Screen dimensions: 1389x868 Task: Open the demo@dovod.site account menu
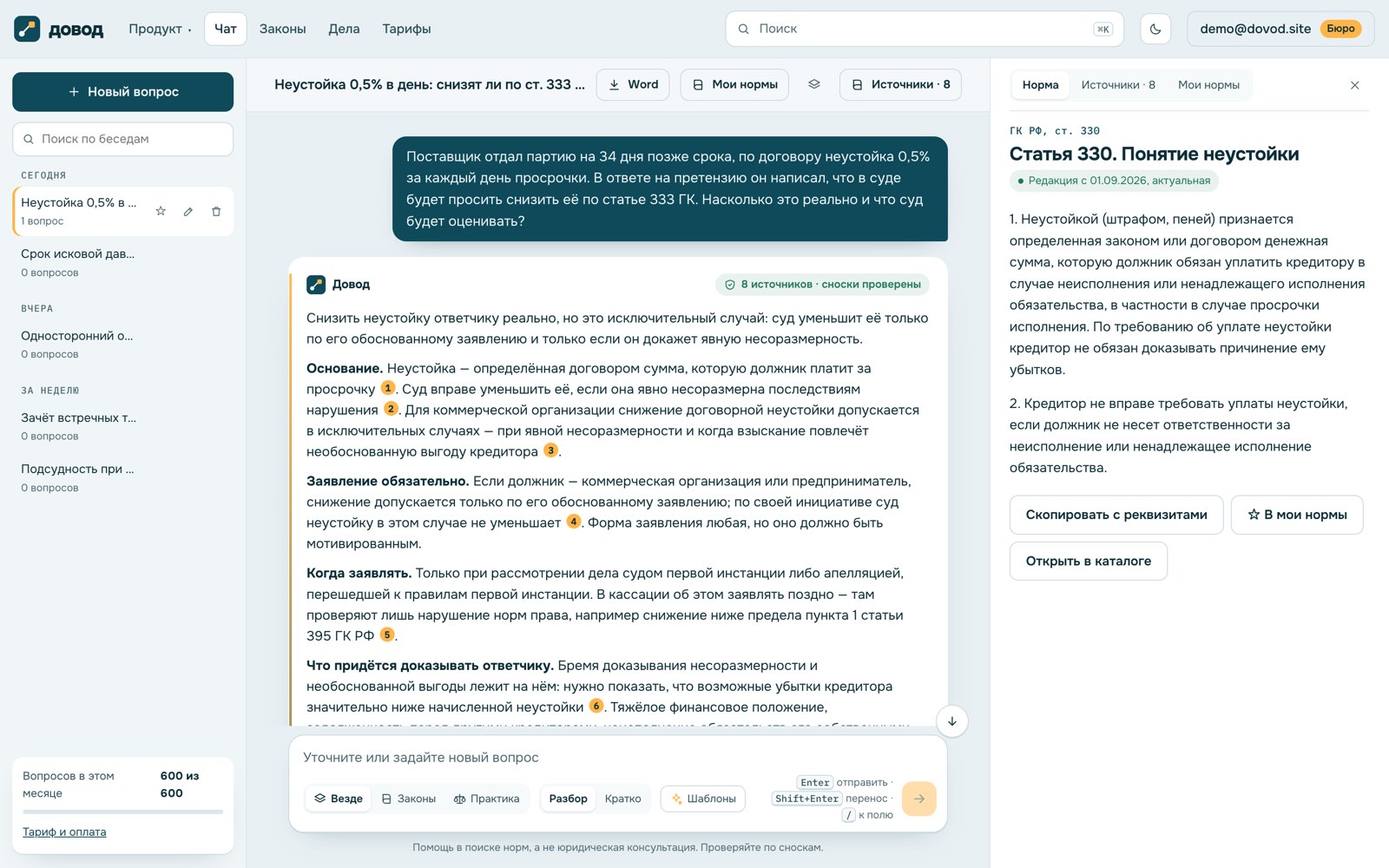tap(1280, 29)
